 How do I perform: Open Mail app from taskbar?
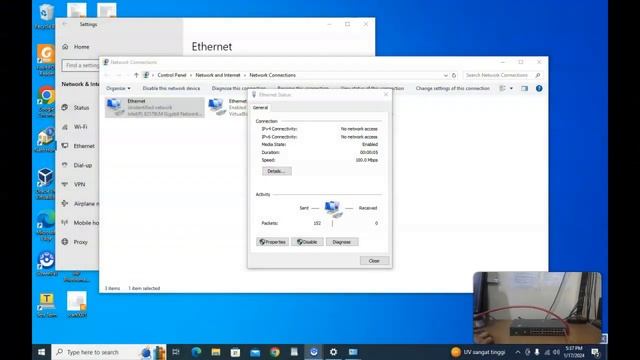pos(255,352)
